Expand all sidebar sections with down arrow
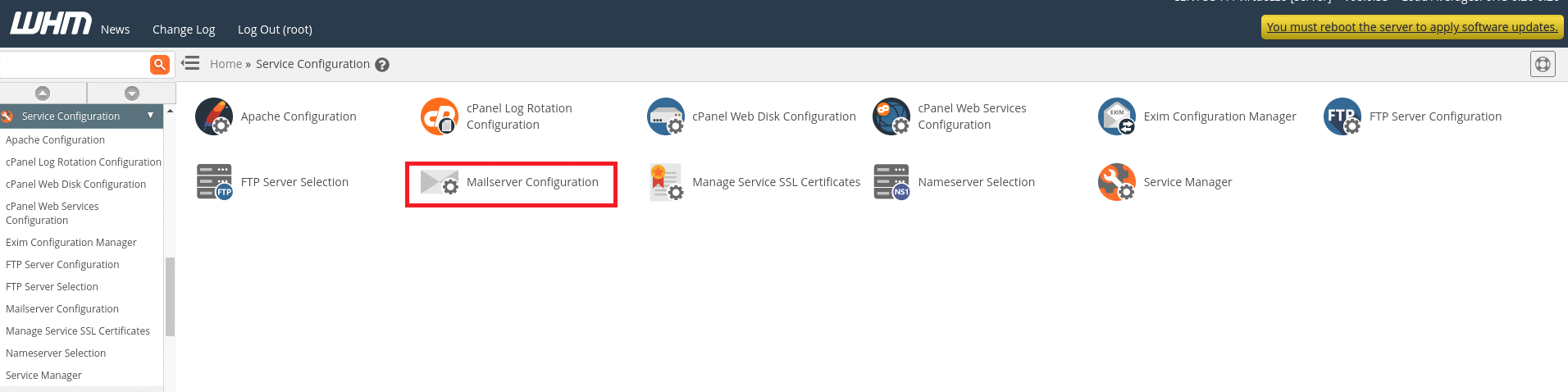The height and width of the screenshot is (392, 1568). coord(132,93)
